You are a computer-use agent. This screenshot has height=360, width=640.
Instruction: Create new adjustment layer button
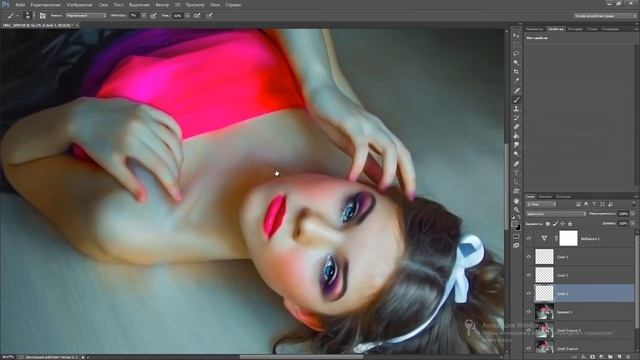(x=601, y=357)
